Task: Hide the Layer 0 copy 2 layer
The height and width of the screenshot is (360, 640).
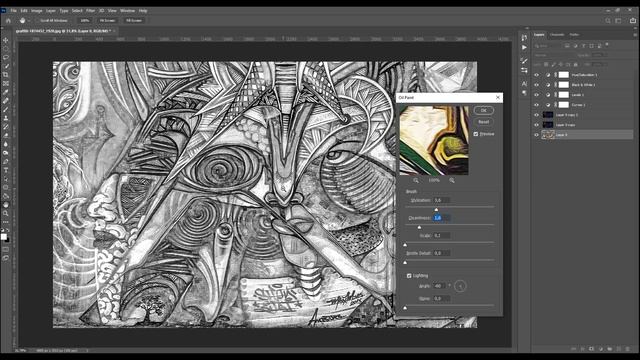Action: (x=537, y=115)
